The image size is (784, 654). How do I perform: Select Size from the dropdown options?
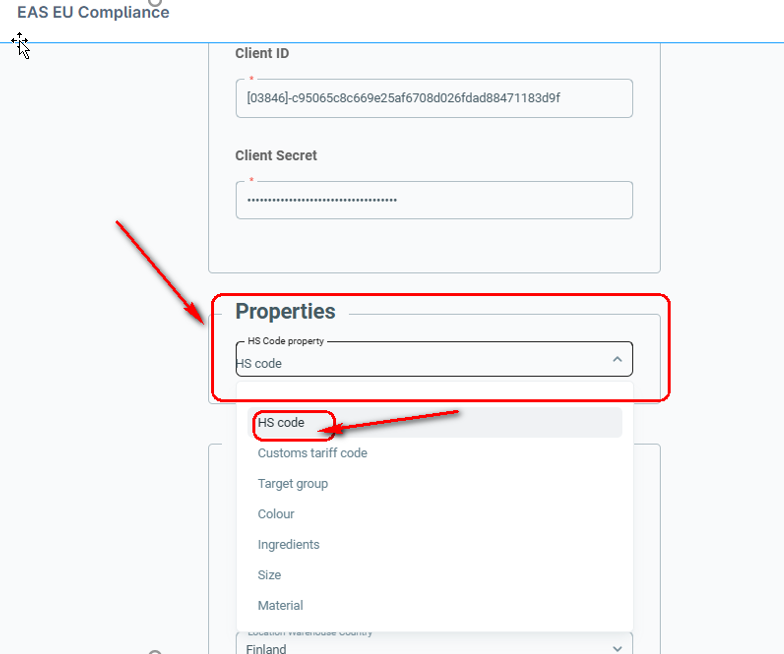pos(269,575)
